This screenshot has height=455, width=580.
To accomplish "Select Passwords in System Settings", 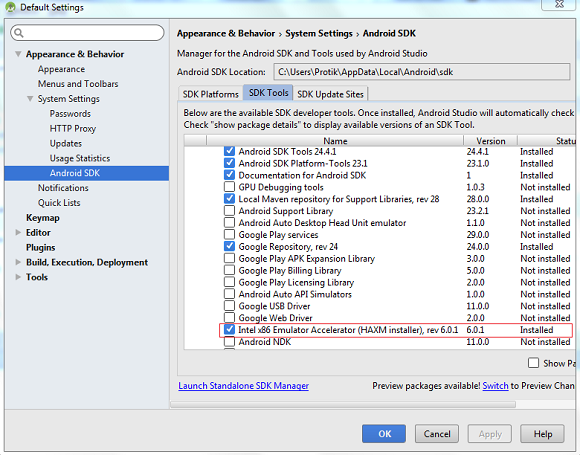I will [x=70, y=114].
